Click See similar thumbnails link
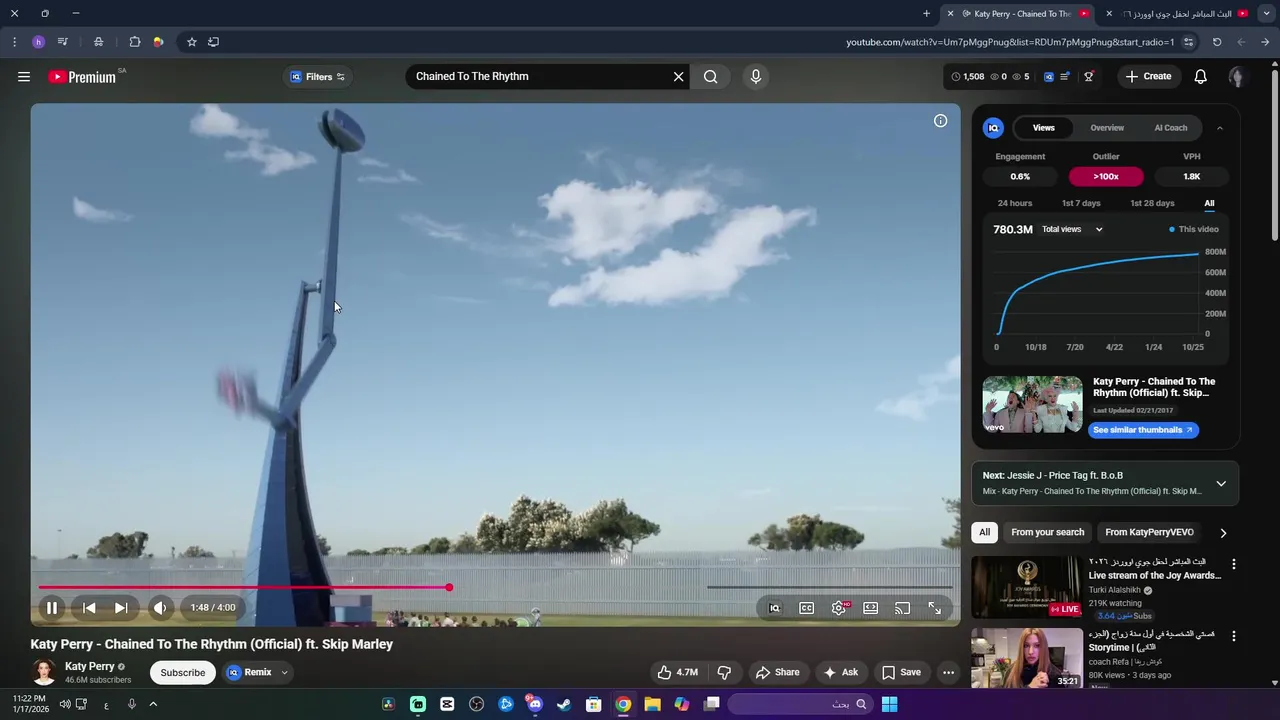The image size is (1280, 720). 1143,430
